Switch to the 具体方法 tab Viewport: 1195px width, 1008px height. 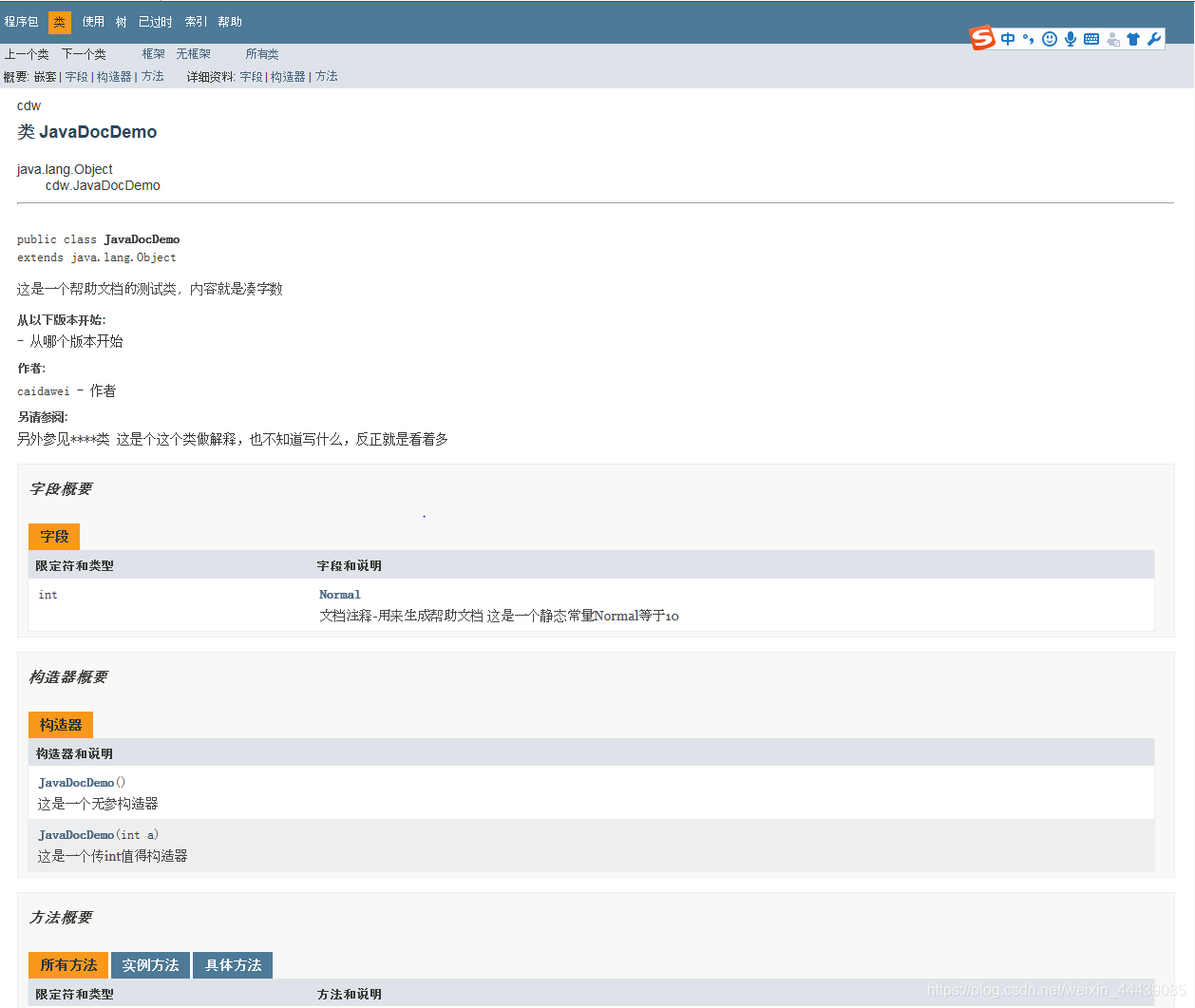[233, 965]
